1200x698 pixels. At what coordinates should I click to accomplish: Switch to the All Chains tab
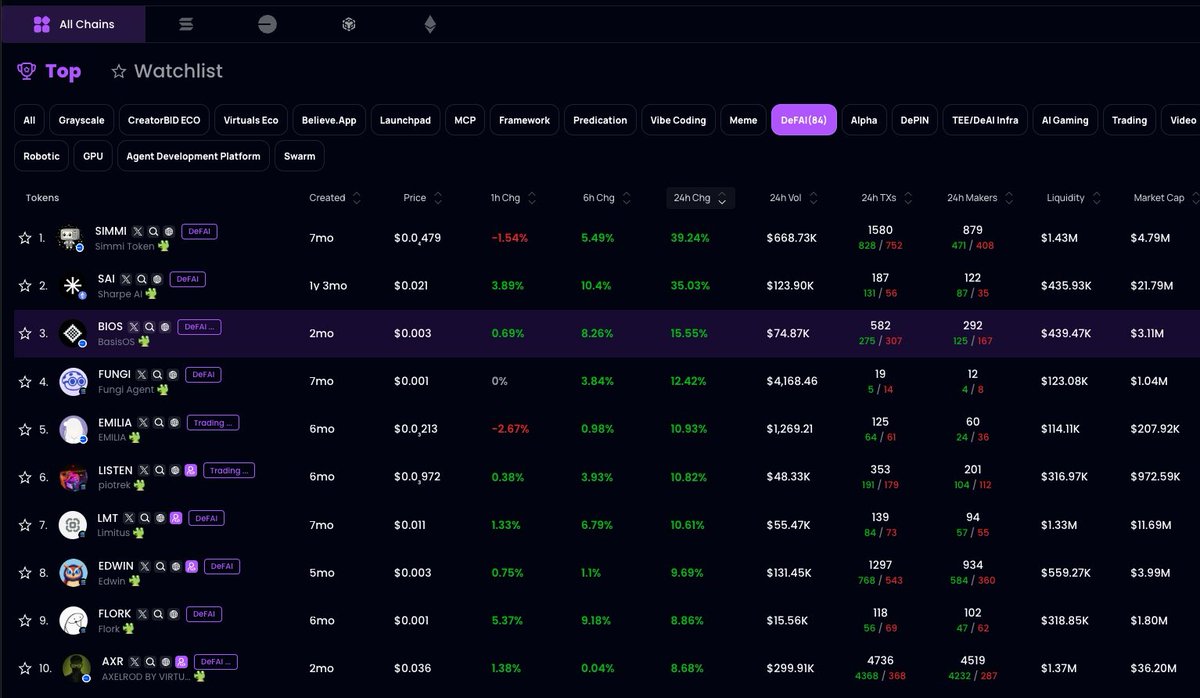(74, 24)
